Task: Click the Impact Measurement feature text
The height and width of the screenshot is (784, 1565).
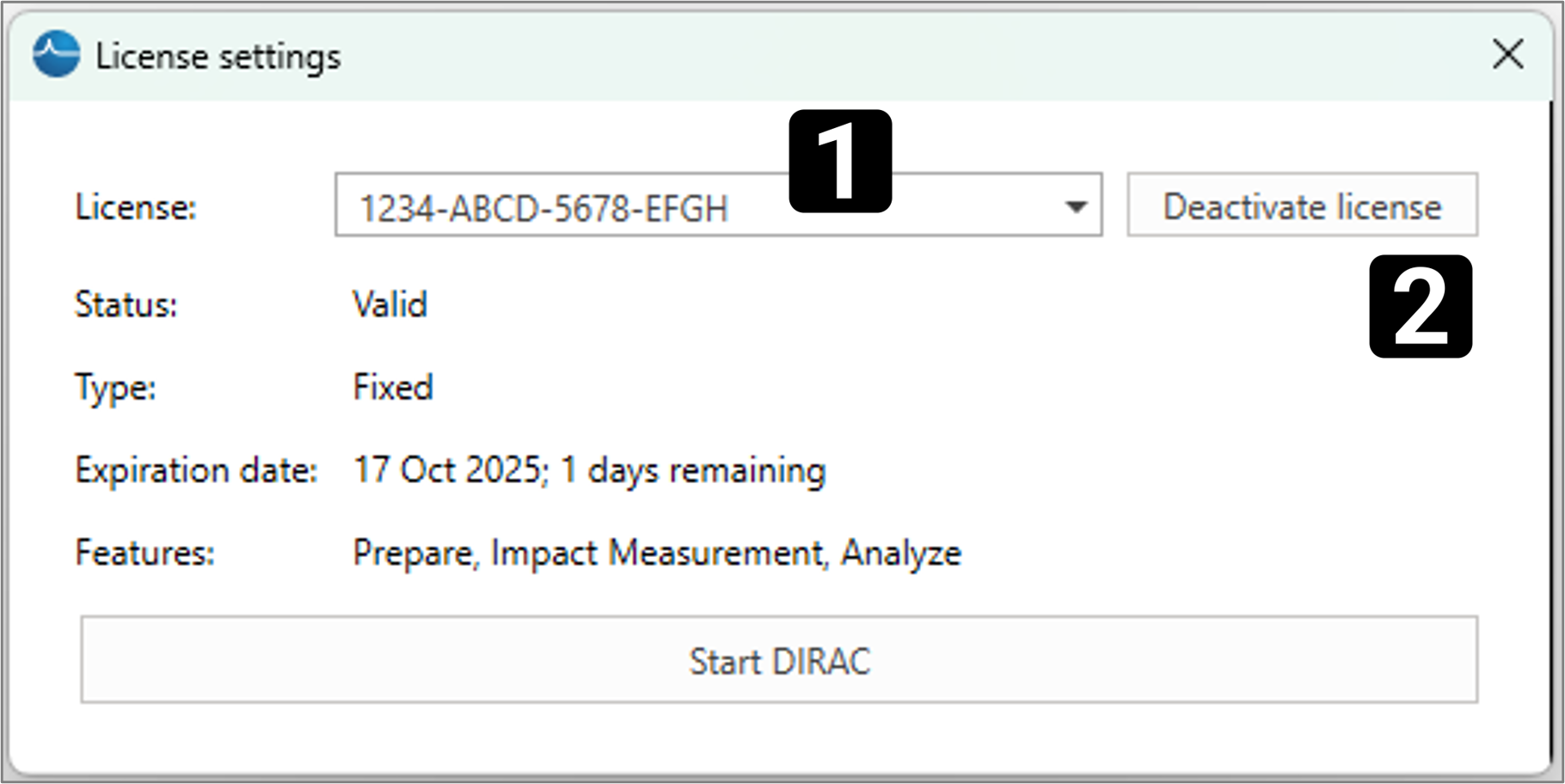Action: [657, 553]
